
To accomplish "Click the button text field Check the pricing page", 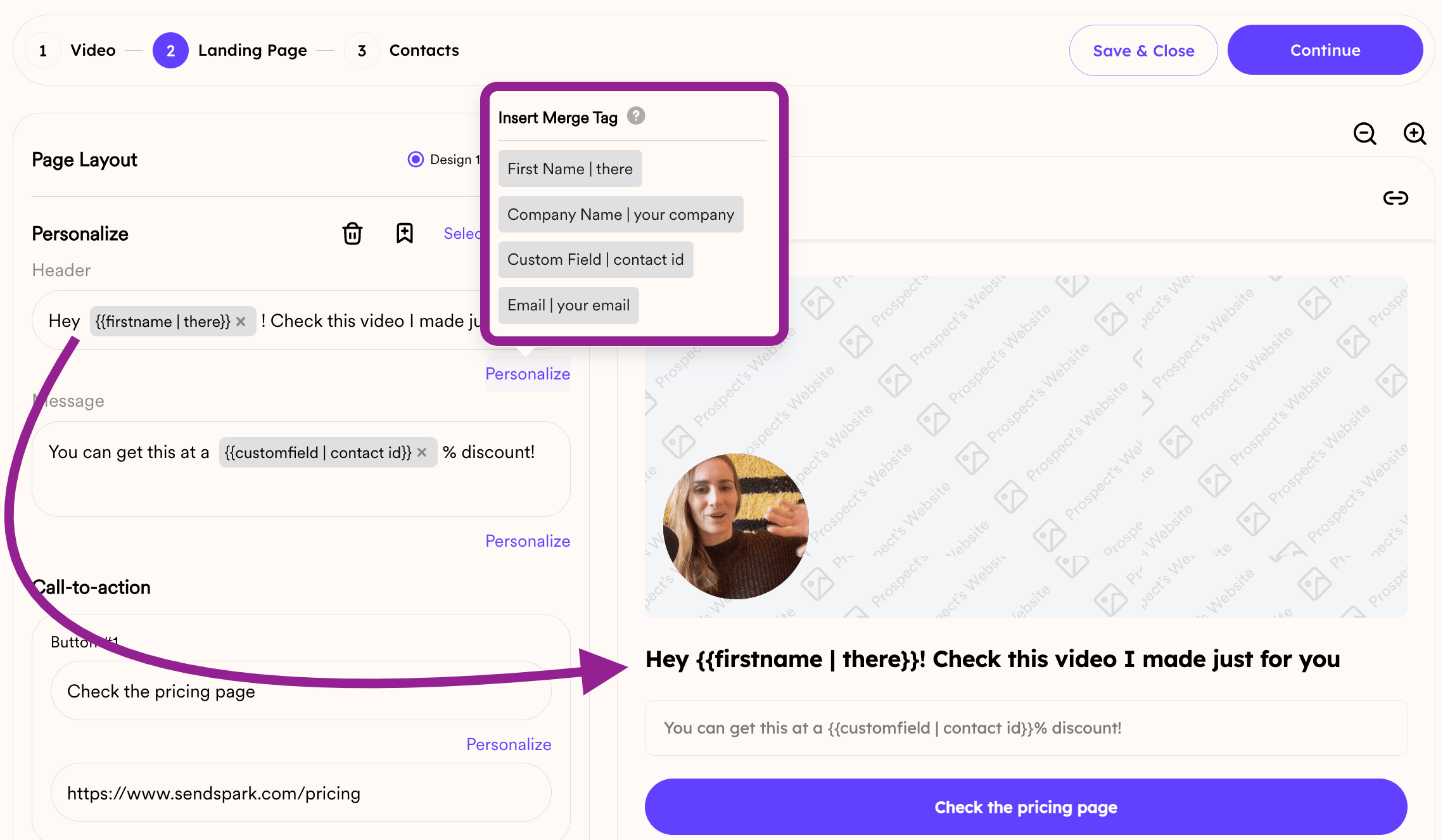I will 301,690.
